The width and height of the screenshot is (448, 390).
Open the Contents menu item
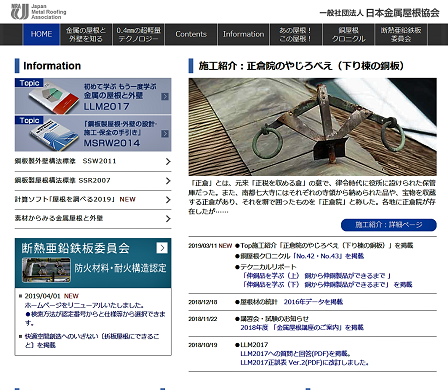coord(191,34)
